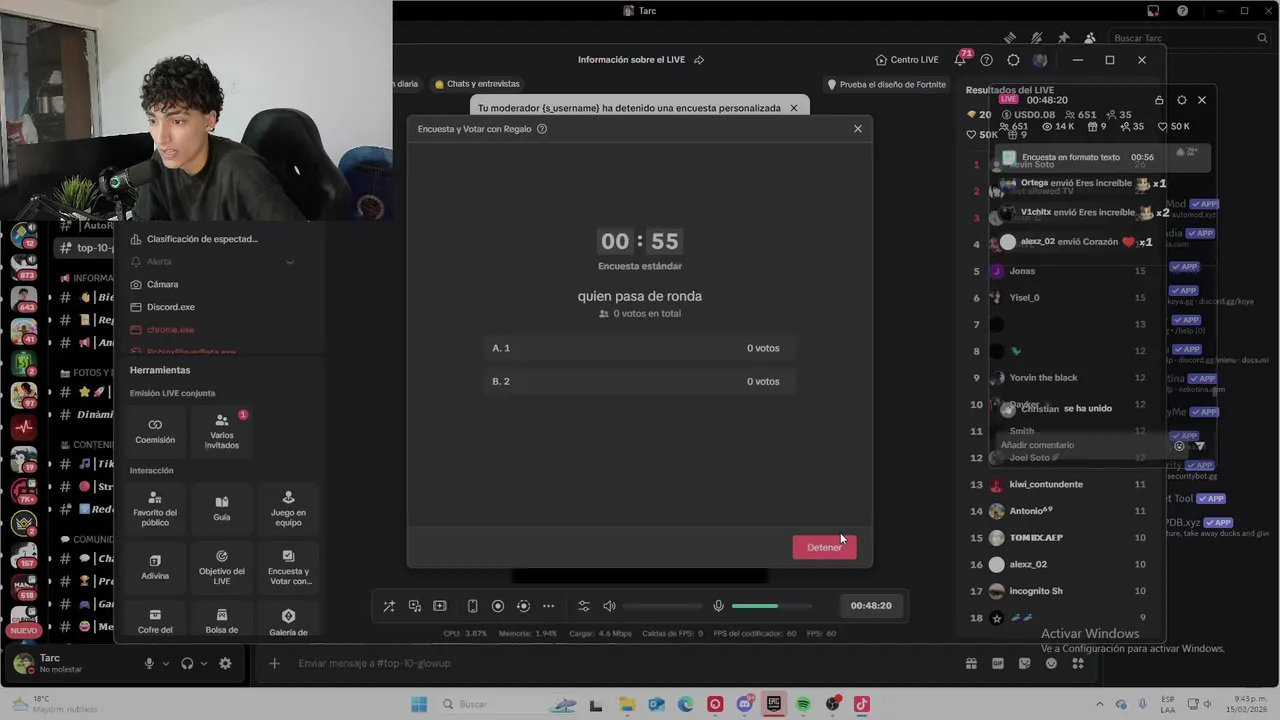
Task: Open audio mixer settings sliders icon
Action: pos(584,606)
